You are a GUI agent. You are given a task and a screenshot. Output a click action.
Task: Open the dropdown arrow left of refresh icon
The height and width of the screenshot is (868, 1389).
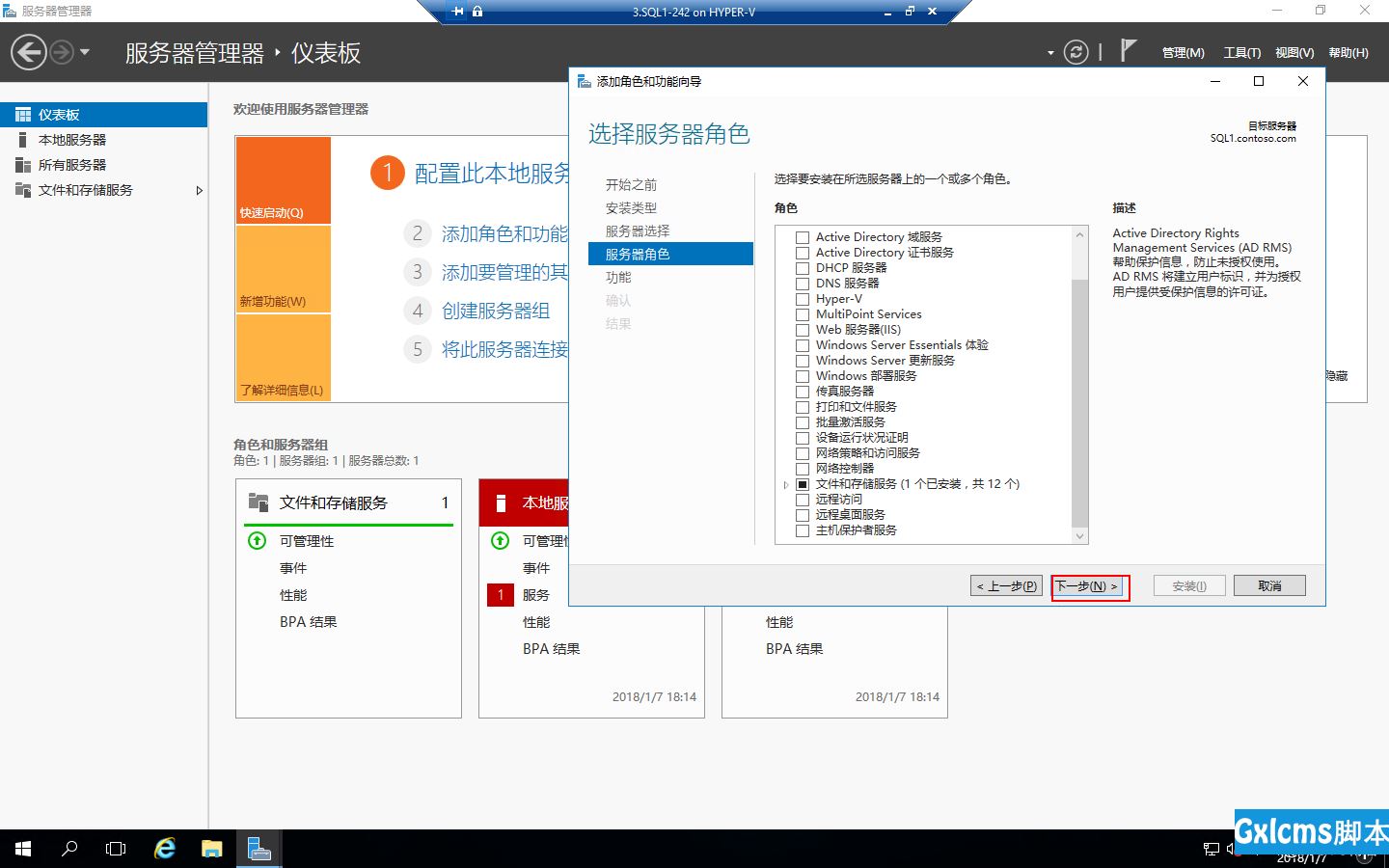click(x=1050, y=53)
